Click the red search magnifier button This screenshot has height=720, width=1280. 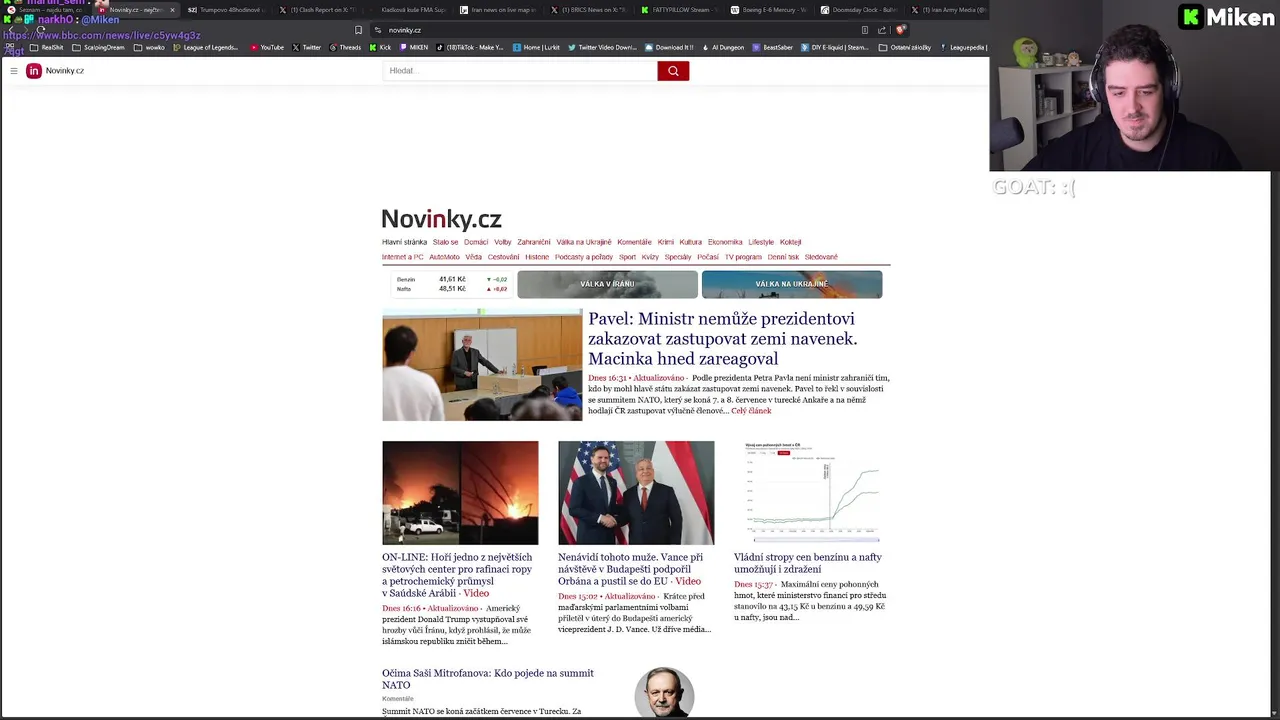pos(673,71)
